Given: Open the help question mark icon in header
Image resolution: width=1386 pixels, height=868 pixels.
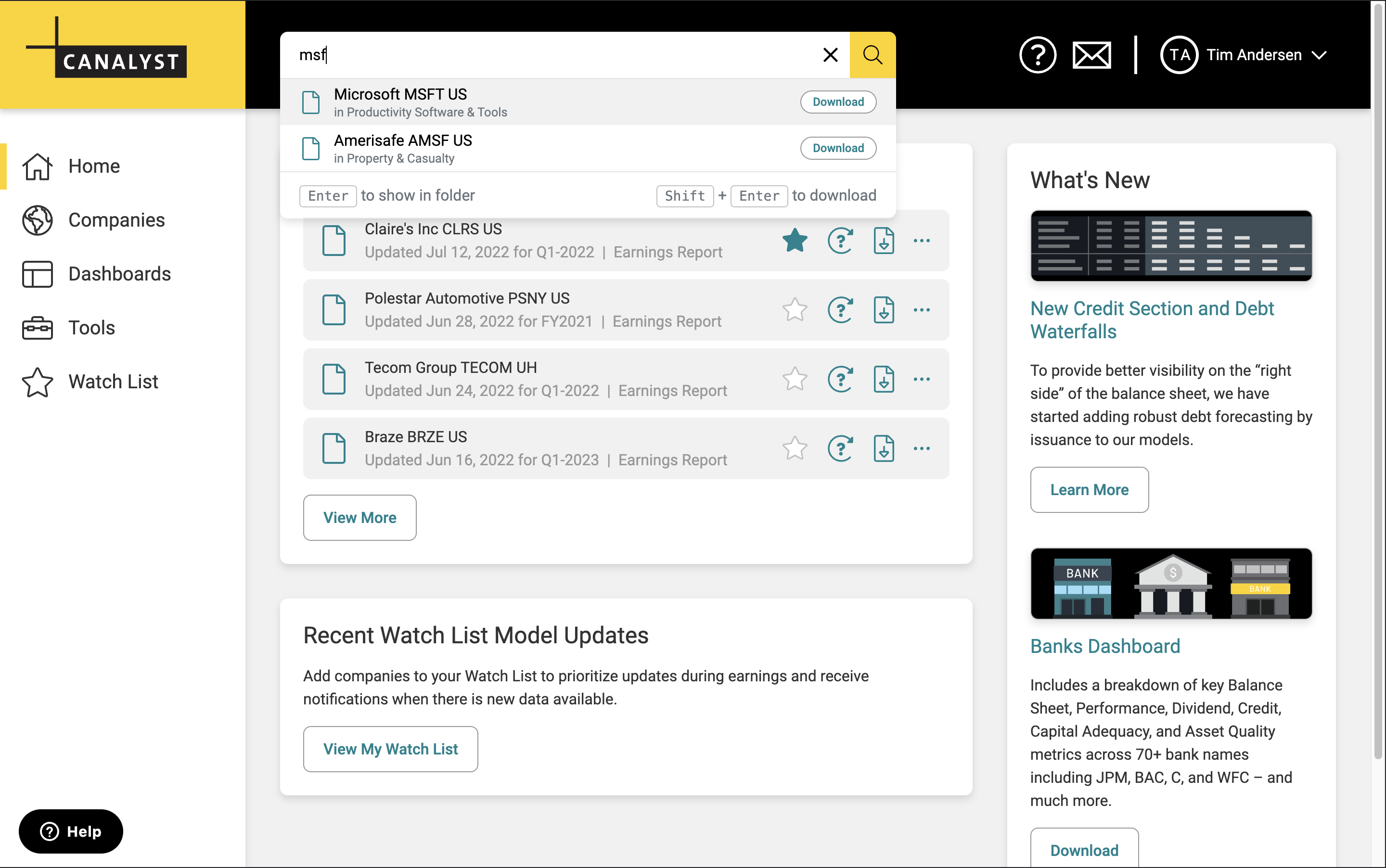Looking at the screenshot, I should pyautogui.click(x=1037, y=55).
